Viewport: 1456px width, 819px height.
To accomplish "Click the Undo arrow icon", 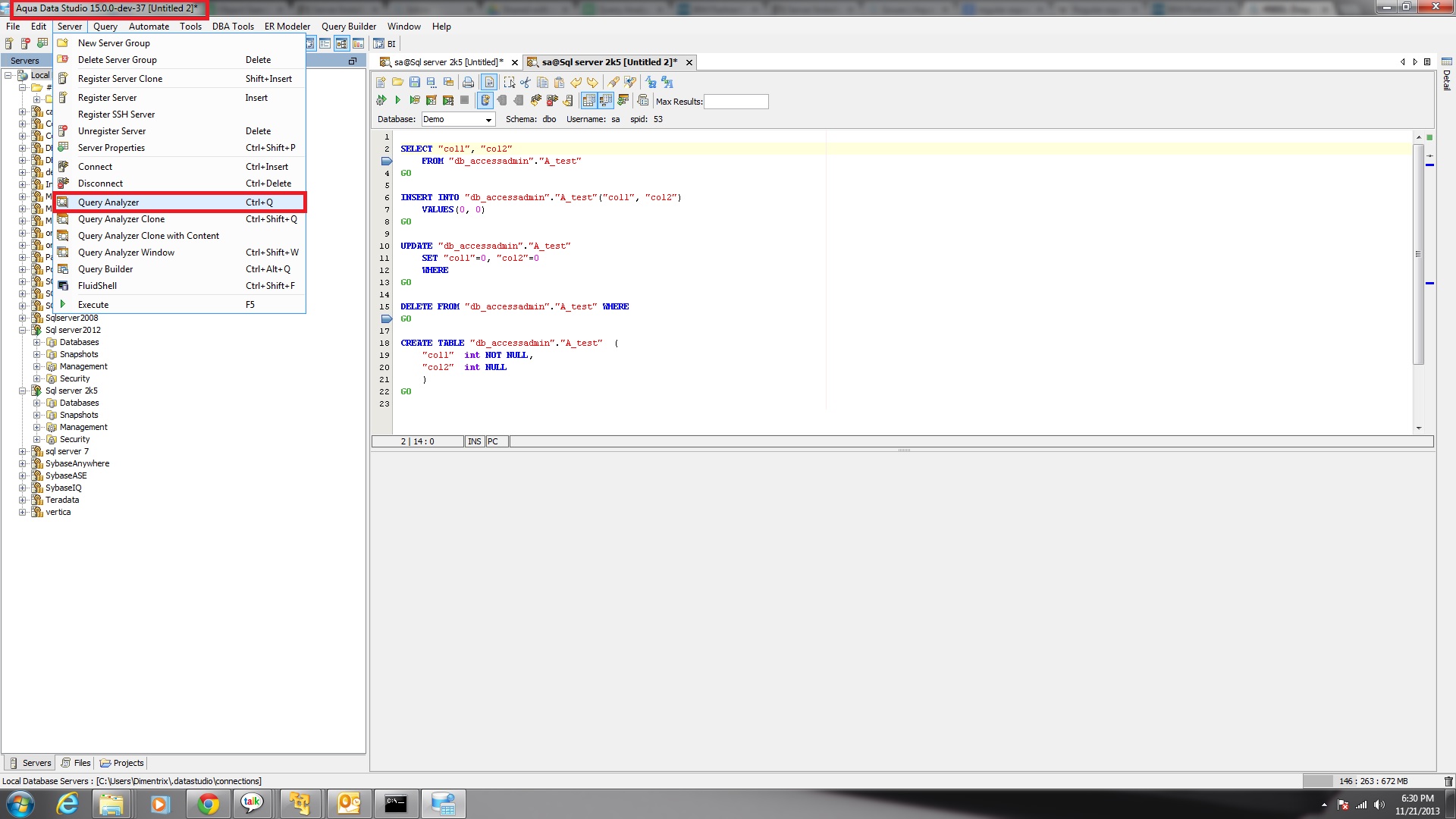I will tap(576, 82).
